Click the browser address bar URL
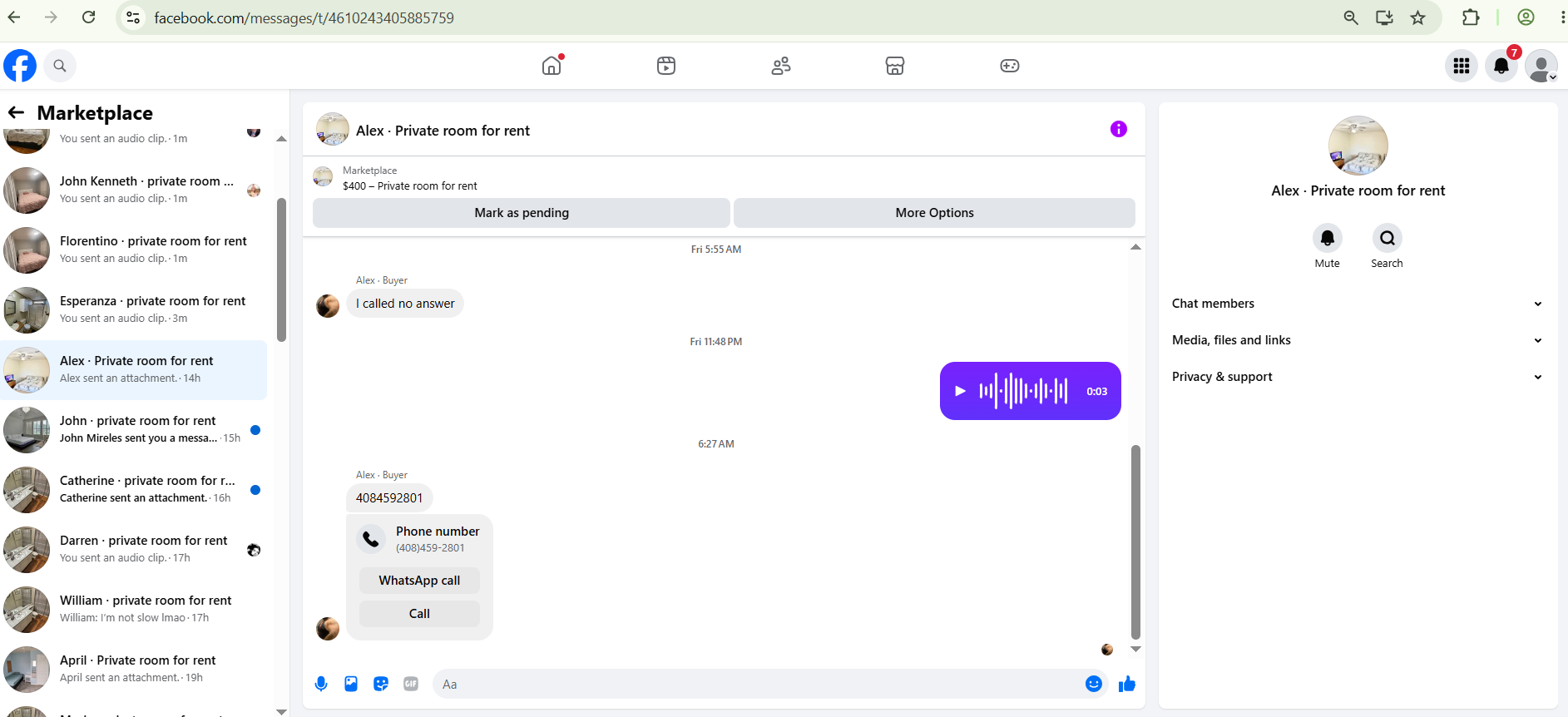Image resolution: width=1568 pixels, height=717 pixels. [304, 17]
